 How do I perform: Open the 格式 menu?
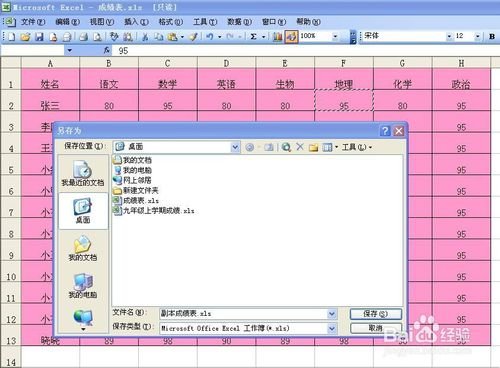tap(170, 22)
